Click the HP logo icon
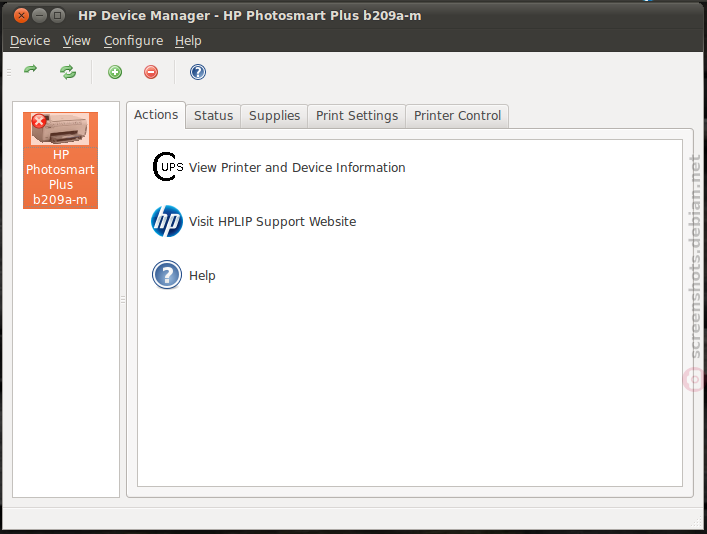Viewport: 707px width, 534px height. point(167,221)
